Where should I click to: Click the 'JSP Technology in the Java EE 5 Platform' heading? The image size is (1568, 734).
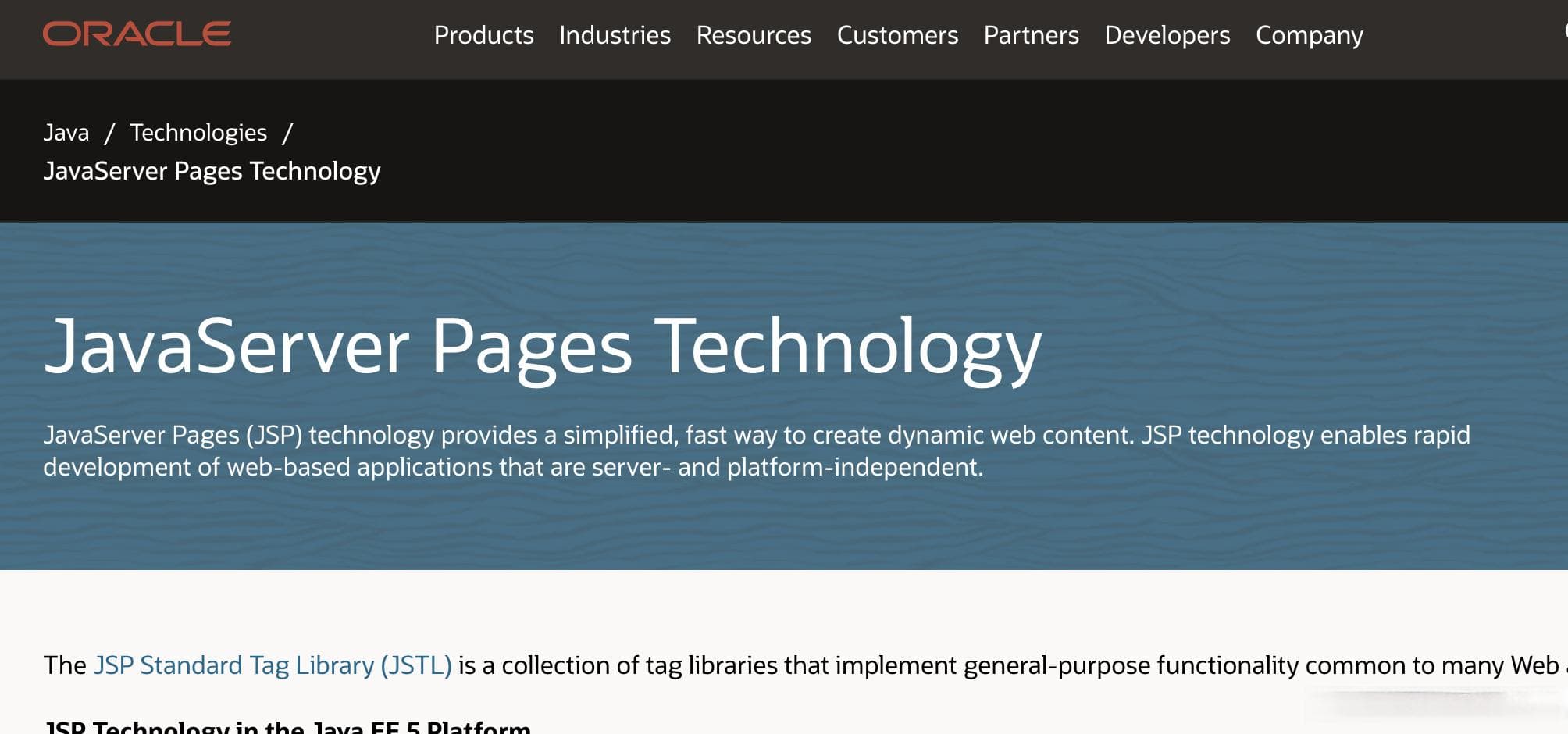pyautogui.click(x=287, y=726)
